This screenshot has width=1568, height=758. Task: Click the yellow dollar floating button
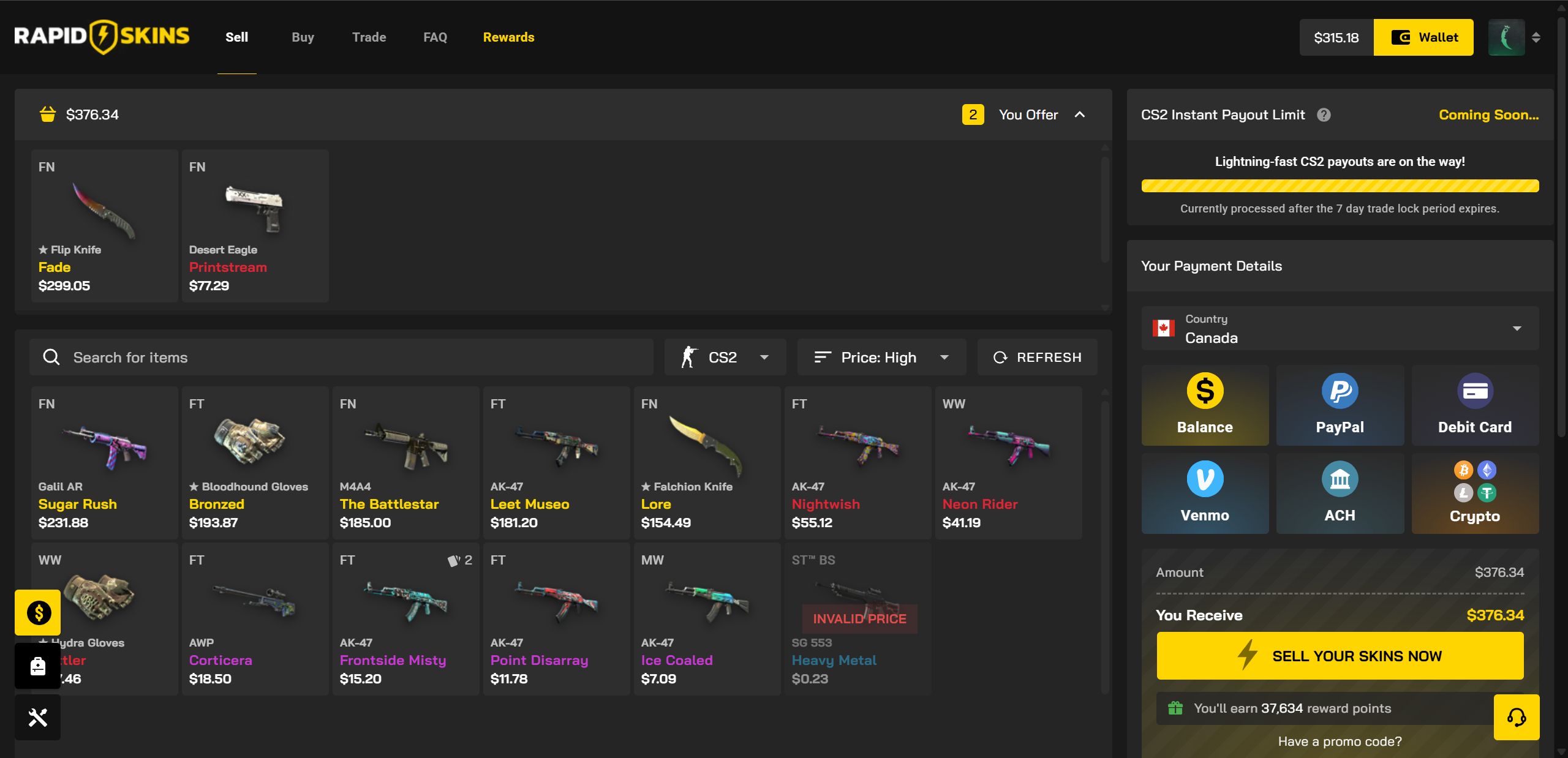point(38,612)
